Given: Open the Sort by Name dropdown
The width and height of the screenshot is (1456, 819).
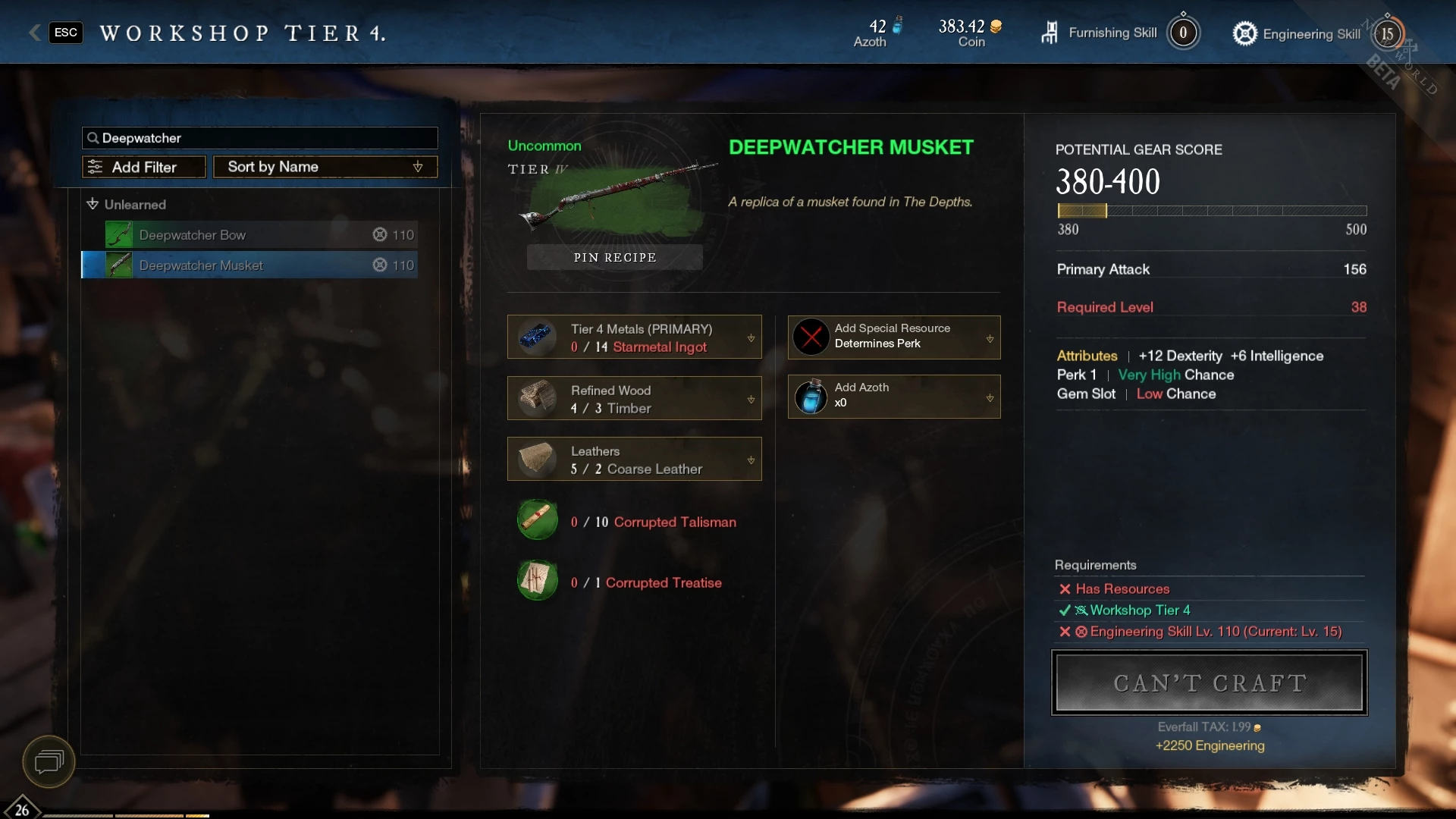Looking at the screenshot, I should [325, 167].
